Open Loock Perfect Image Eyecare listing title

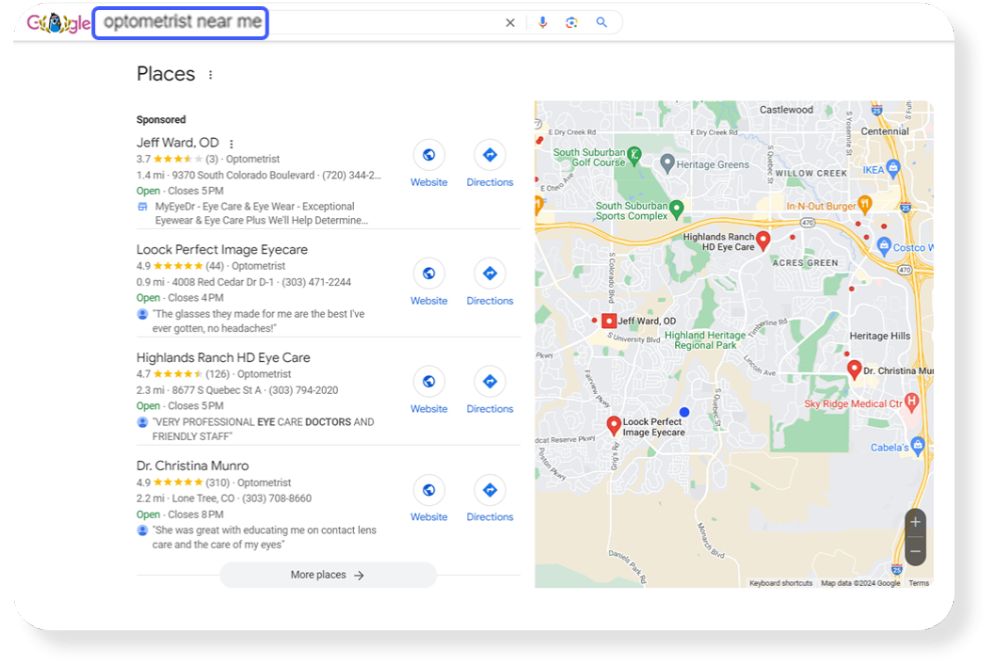222,249
